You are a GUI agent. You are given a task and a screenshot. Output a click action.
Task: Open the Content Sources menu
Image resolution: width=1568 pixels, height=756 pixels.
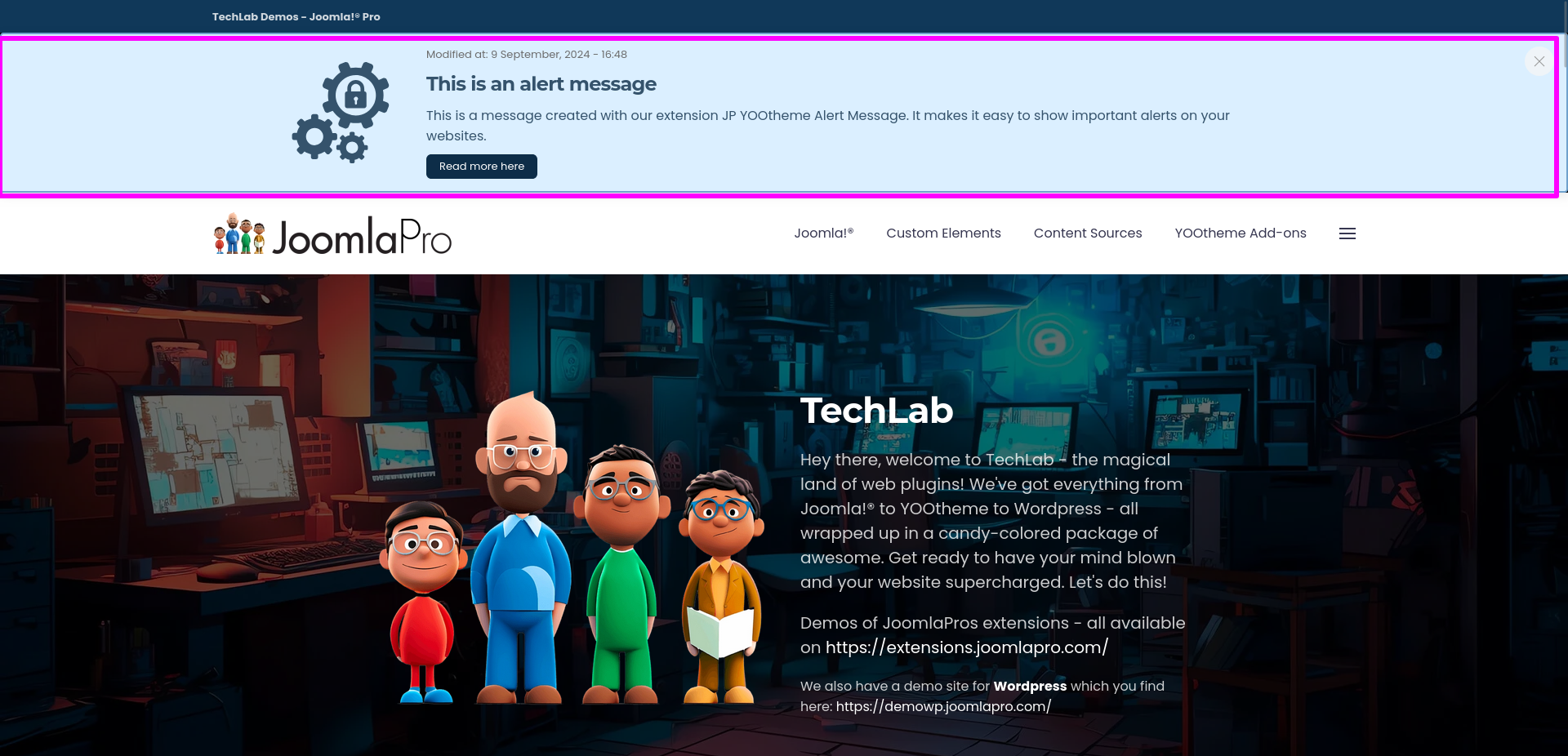tap(1088, 233)
